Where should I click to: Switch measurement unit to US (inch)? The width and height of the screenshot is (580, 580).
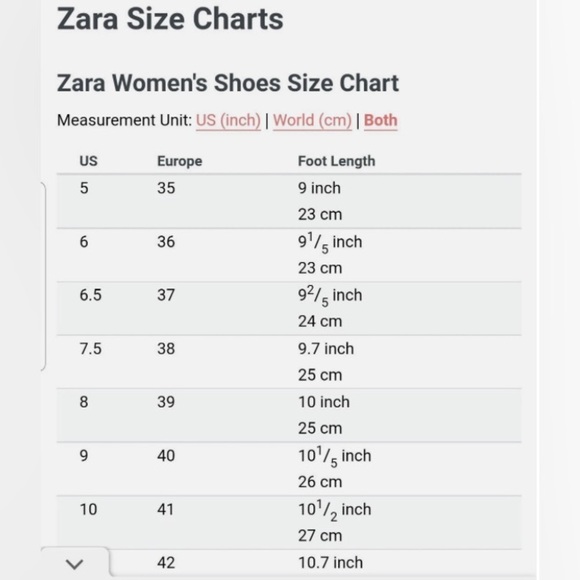(x=228, y=121)
